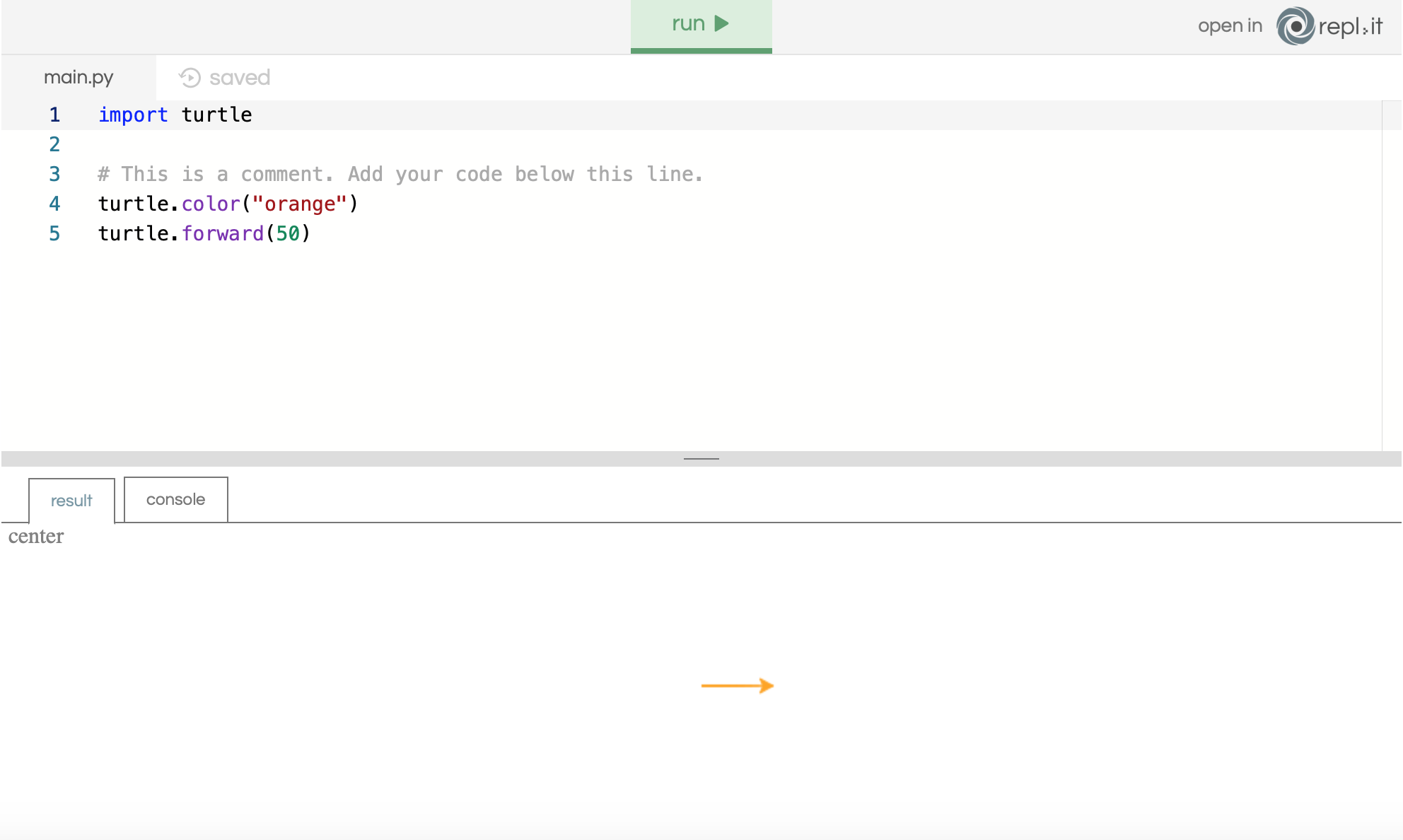Image resolution: width=1403 pixels, height=840 pixels.
Task: Click line number 1 in gutter
Action: tap(54, 115)
